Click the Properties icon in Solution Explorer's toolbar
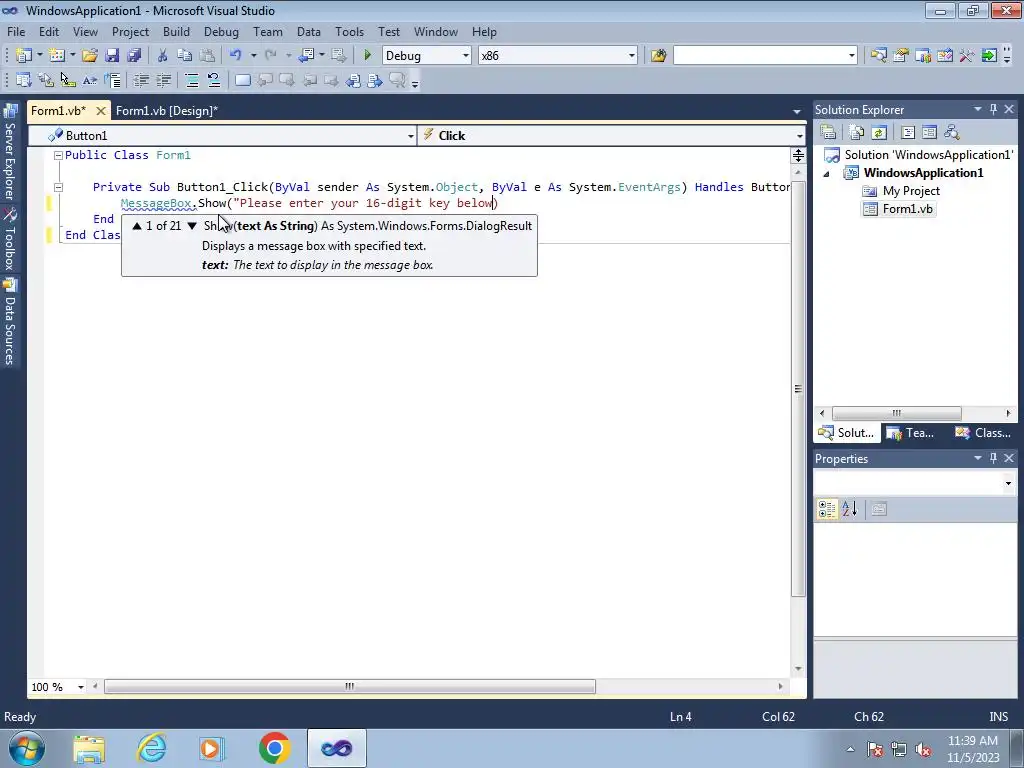This screenshot has width=1024, height=768. (828, 133)
